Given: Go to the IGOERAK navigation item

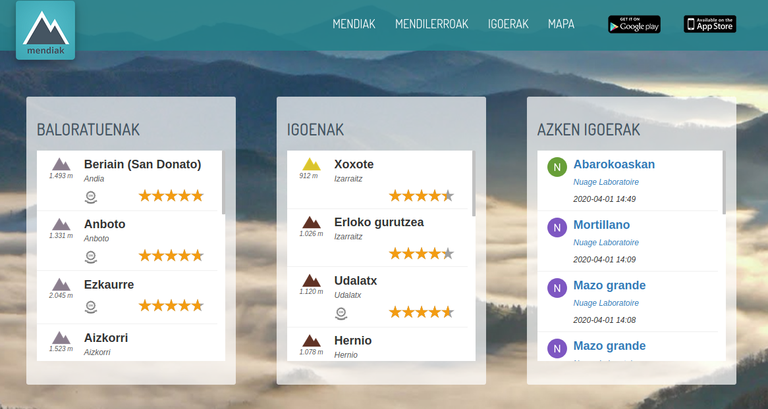Looking at the screenshot, I should click(x=508, y=24).
